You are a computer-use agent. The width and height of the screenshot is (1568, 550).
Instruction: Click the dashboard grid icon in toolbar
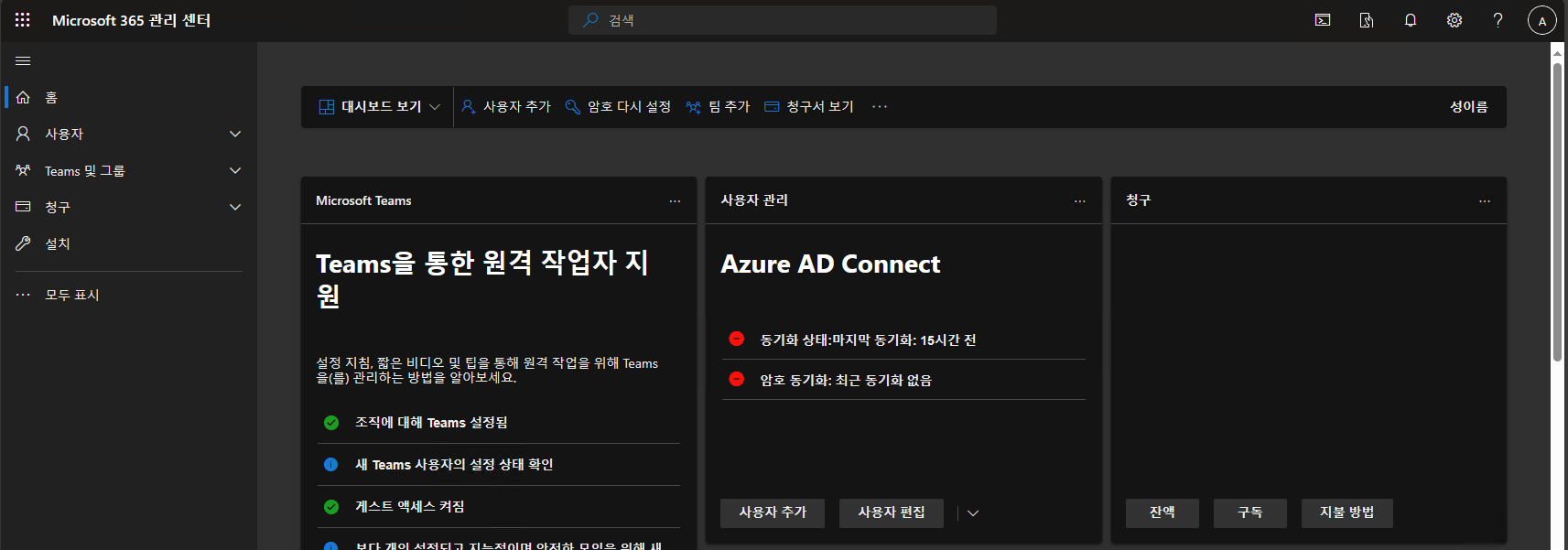pos(326,107)
